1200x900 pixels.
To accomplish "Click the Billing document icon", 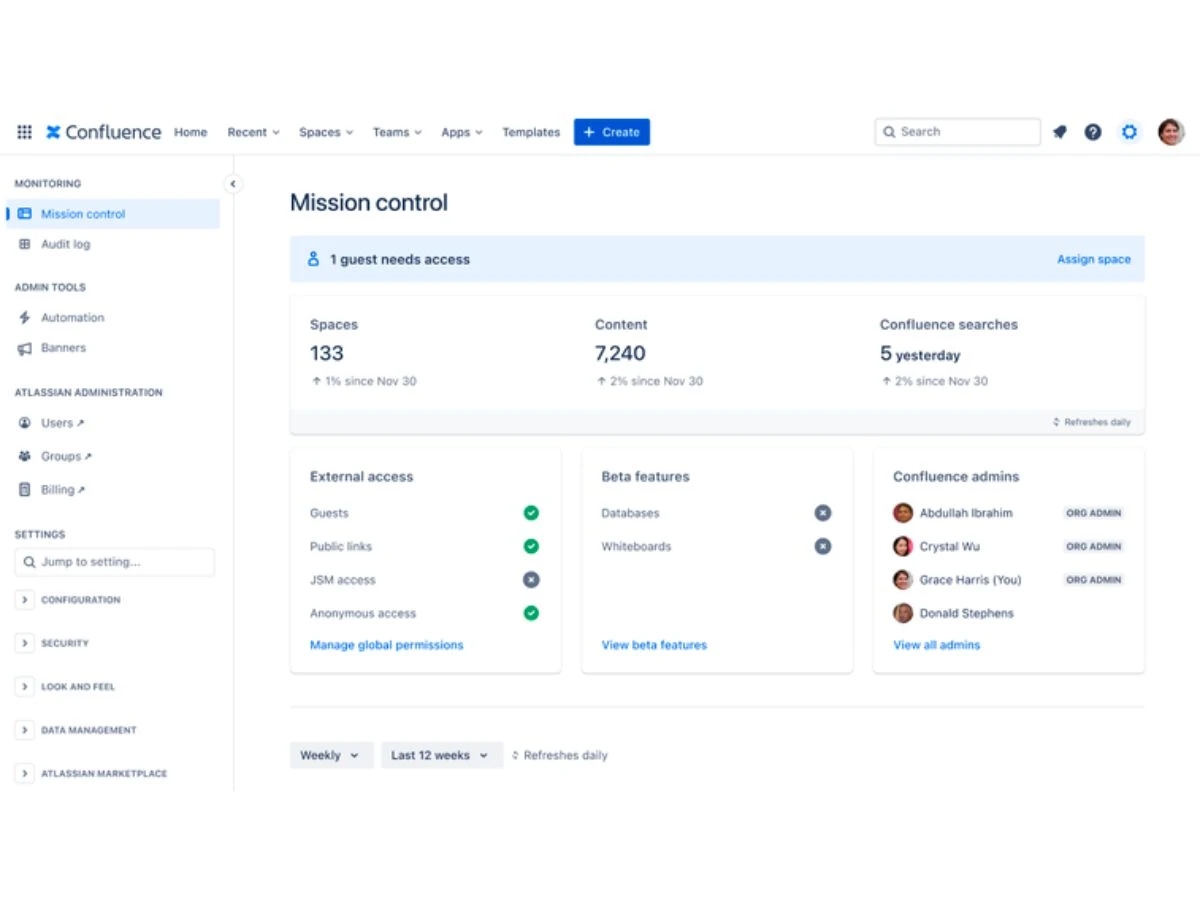I will tap(25, 490).
